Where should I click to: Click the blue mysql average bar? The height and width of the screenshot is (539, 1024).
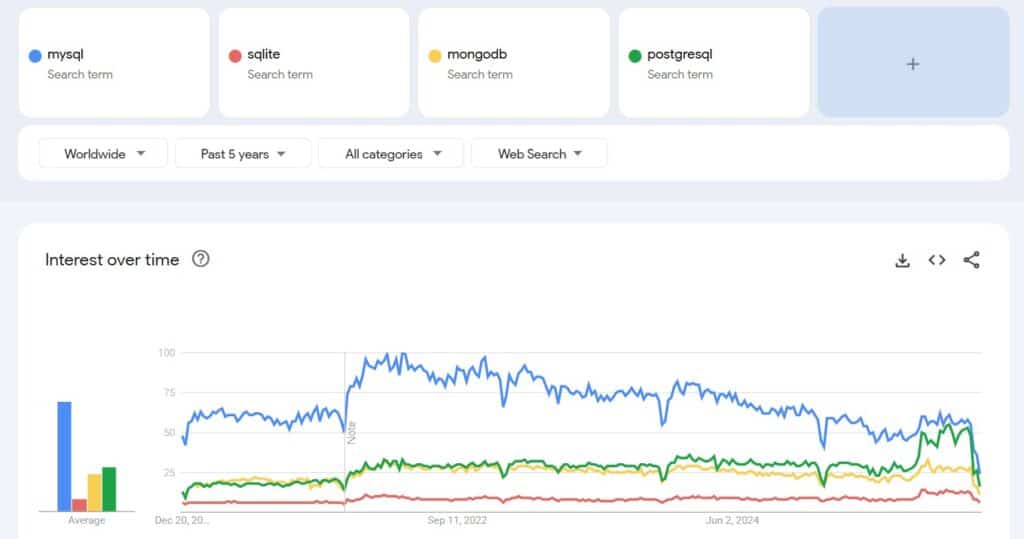coord(64,456)
